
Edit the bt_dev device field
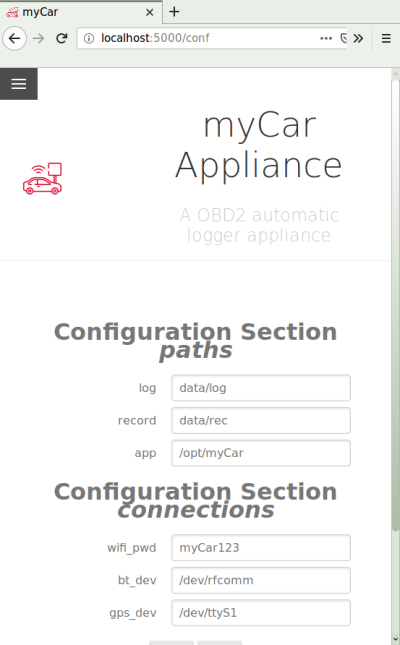tap(261, 580)
